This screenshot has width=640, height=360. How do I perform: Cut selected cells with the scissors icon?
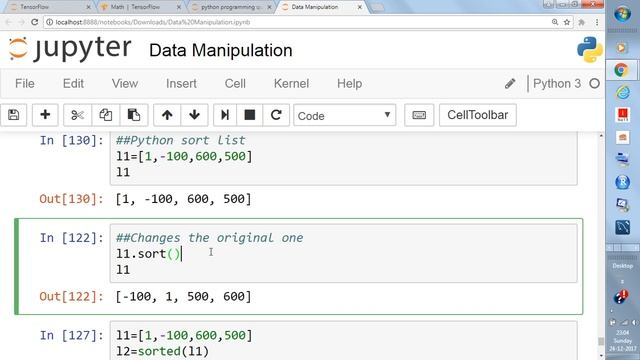pos(77,115)
